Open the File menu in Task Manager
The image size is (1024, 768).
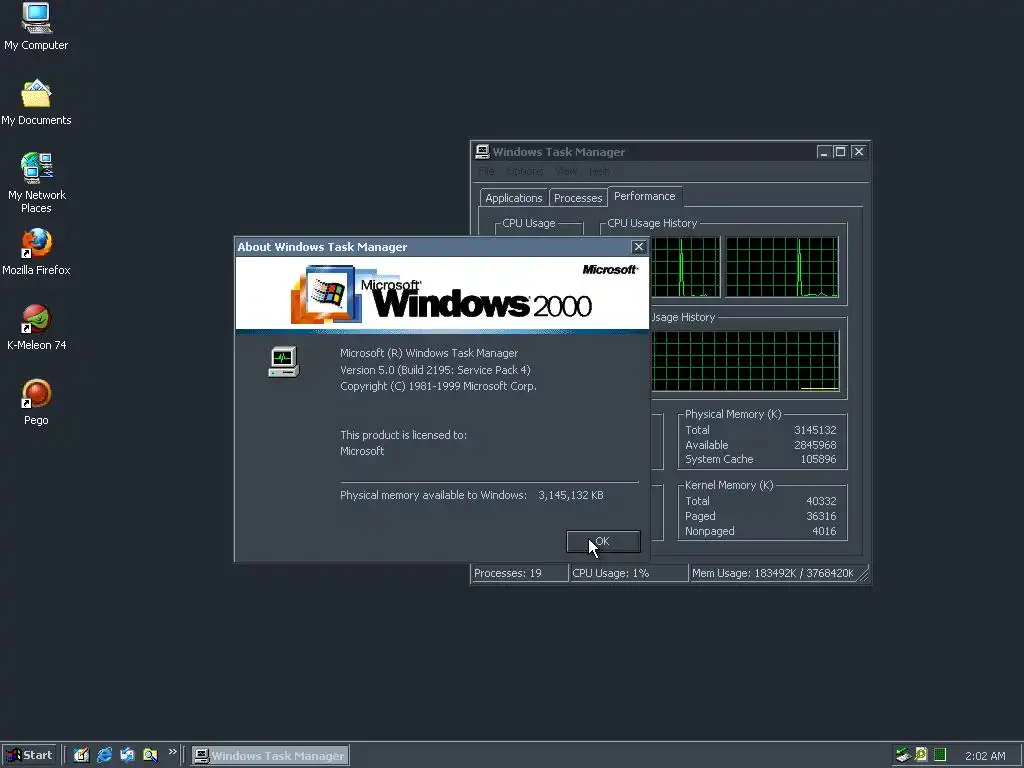tap(487, 171)
